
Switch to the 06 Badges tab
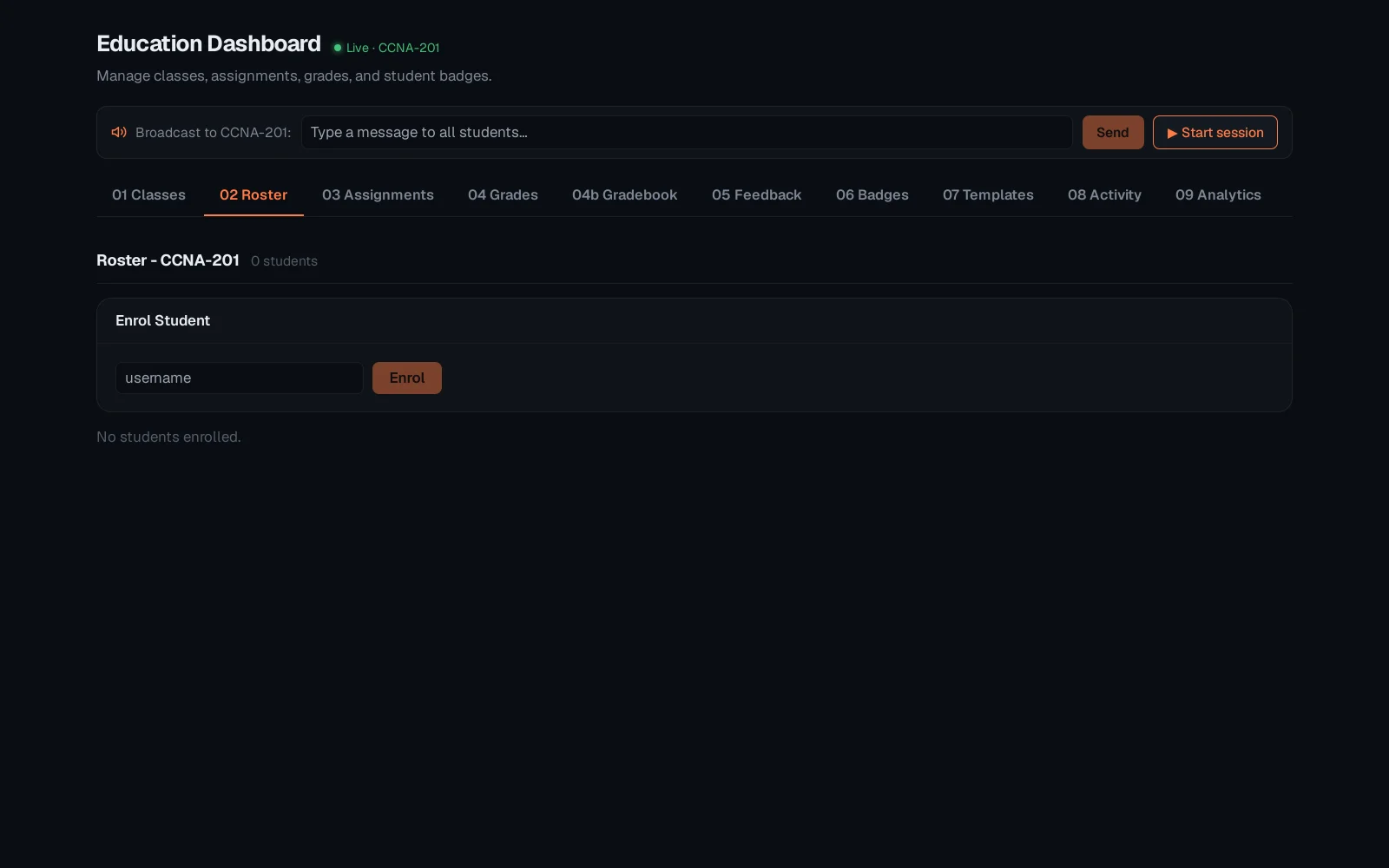[x=872, y=194]
